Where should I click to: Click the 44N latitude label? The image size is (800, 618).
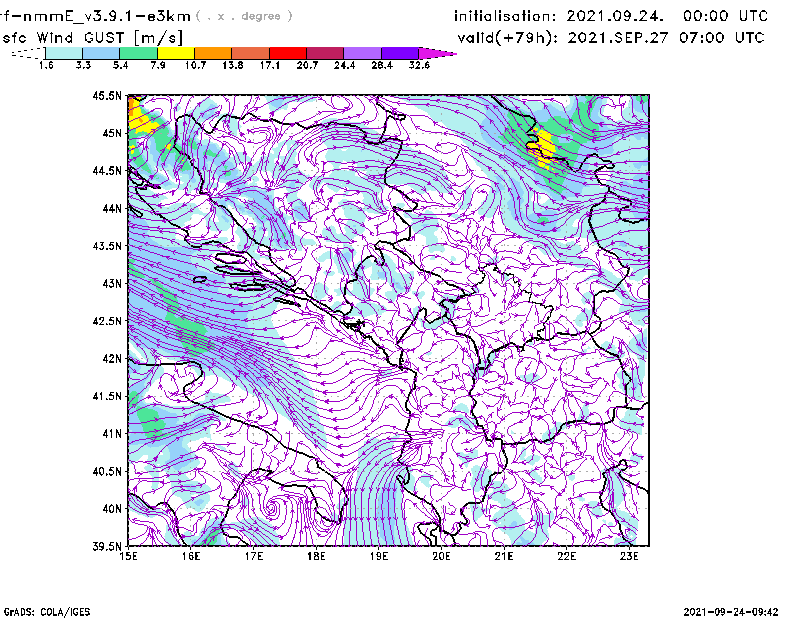[x=112, y=208]
